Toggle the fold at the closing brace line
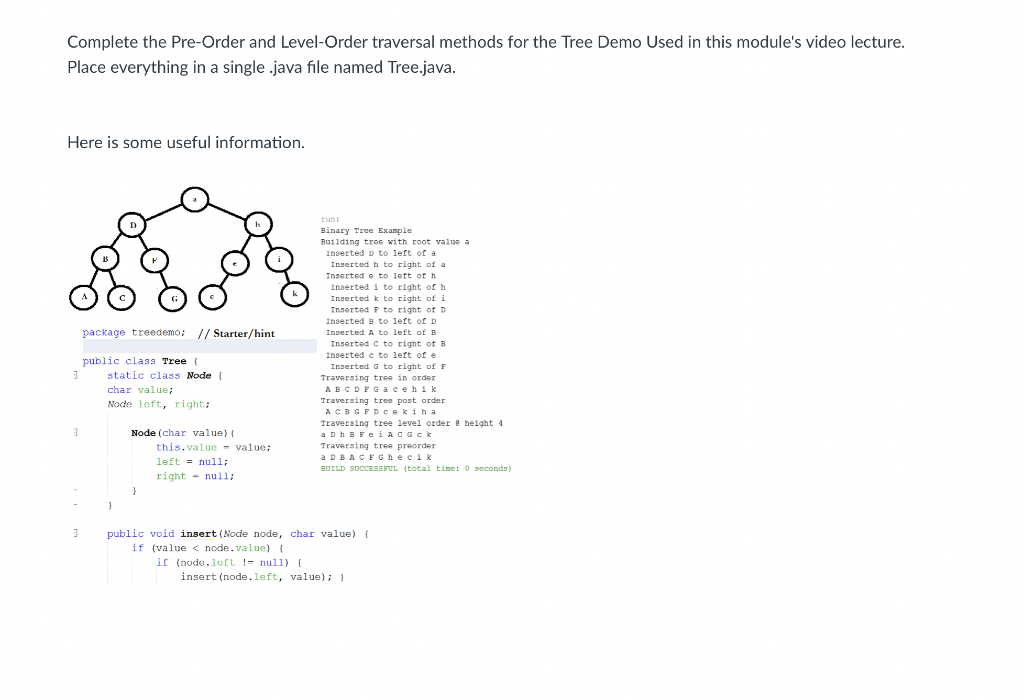This screenshot has width=1024, height=700. click(75, 490)
